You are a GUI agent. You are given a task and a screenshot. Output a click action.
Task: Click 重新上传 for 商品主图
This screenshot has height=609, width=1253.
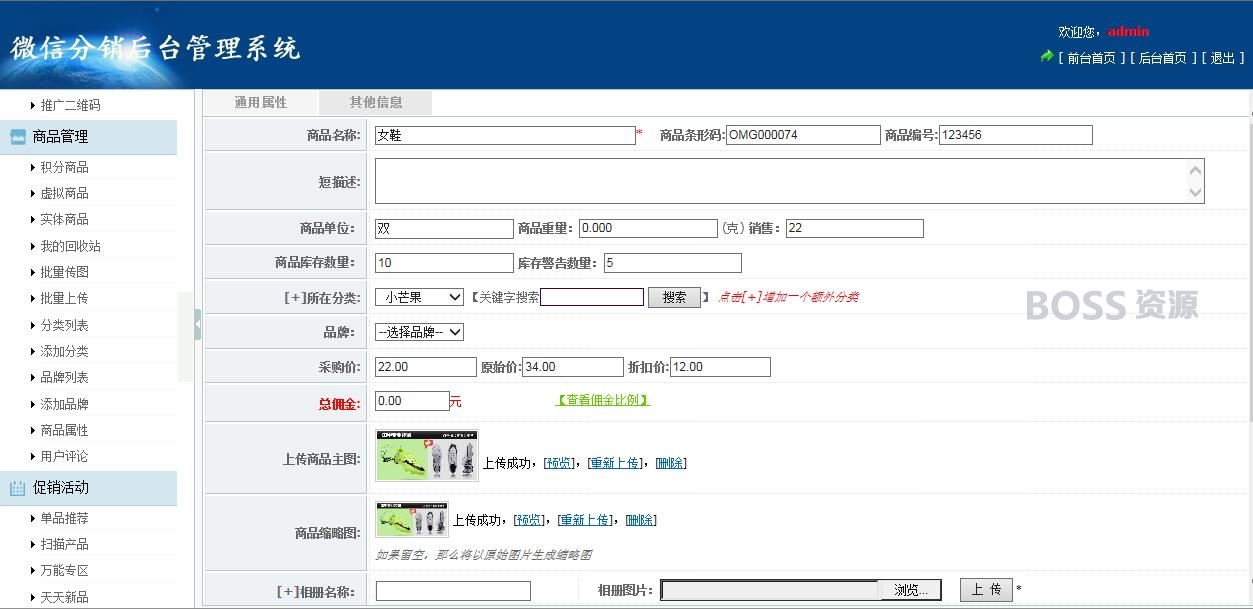pyautogui.click(x=614, y=463)
